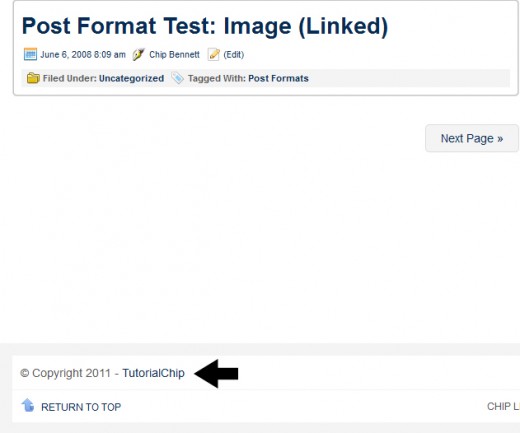Viewport: 520px width, 433px height.
Task: Open the TutorialChip footer link
Action: [153, 373]
